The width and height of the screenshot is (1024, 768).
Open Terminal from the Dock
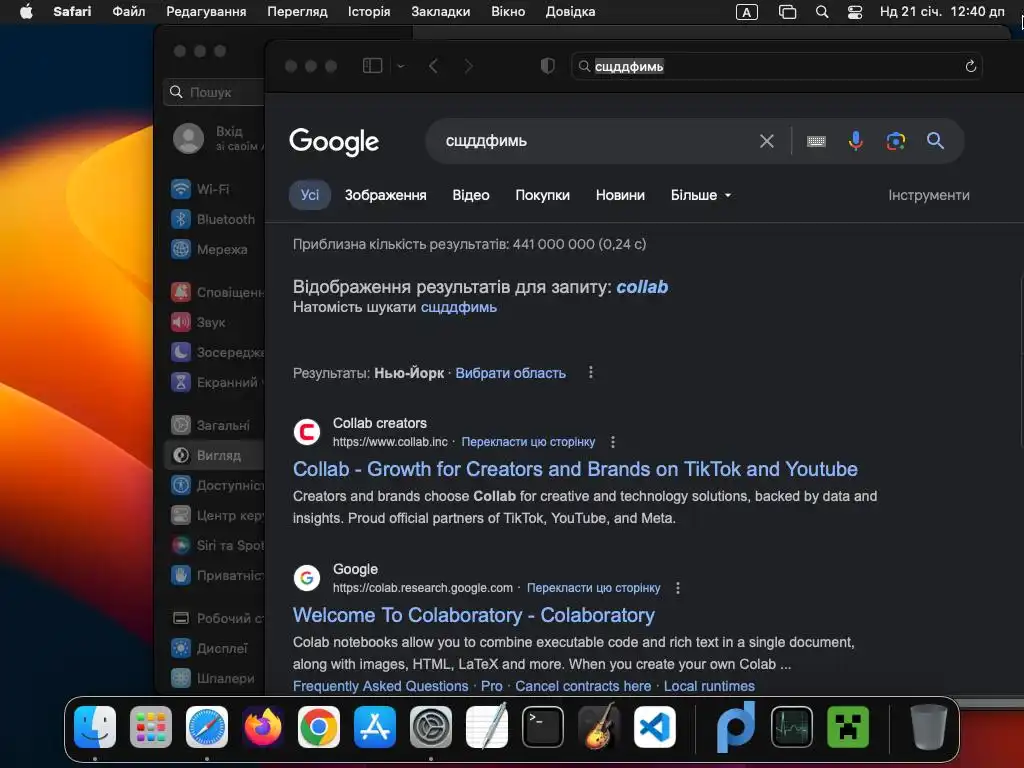tap(543, 727)
